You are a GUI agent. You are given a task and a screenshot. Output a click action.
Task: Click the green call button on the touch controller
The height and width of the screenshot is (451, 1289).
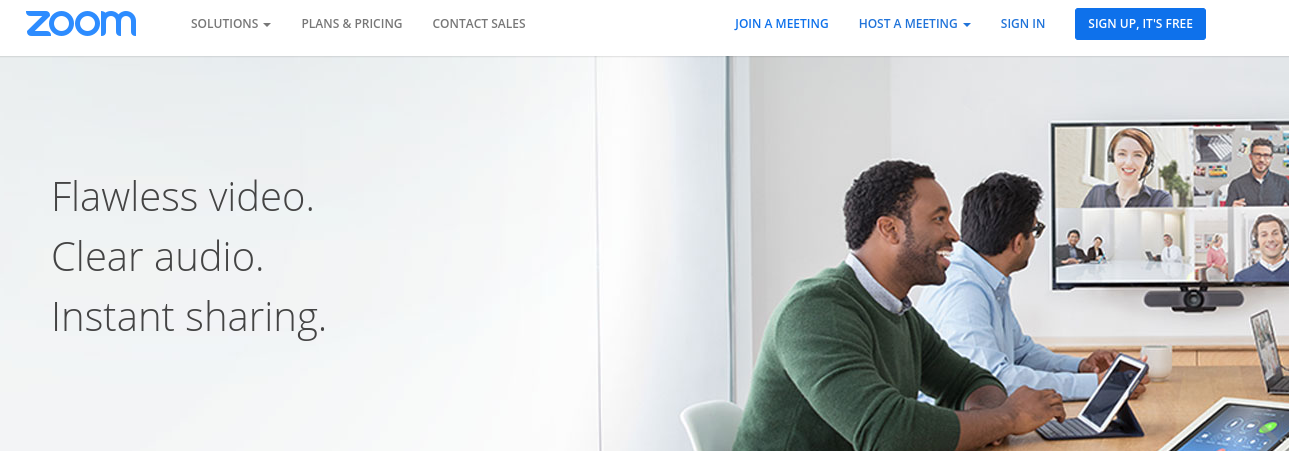pos(1269,428)
